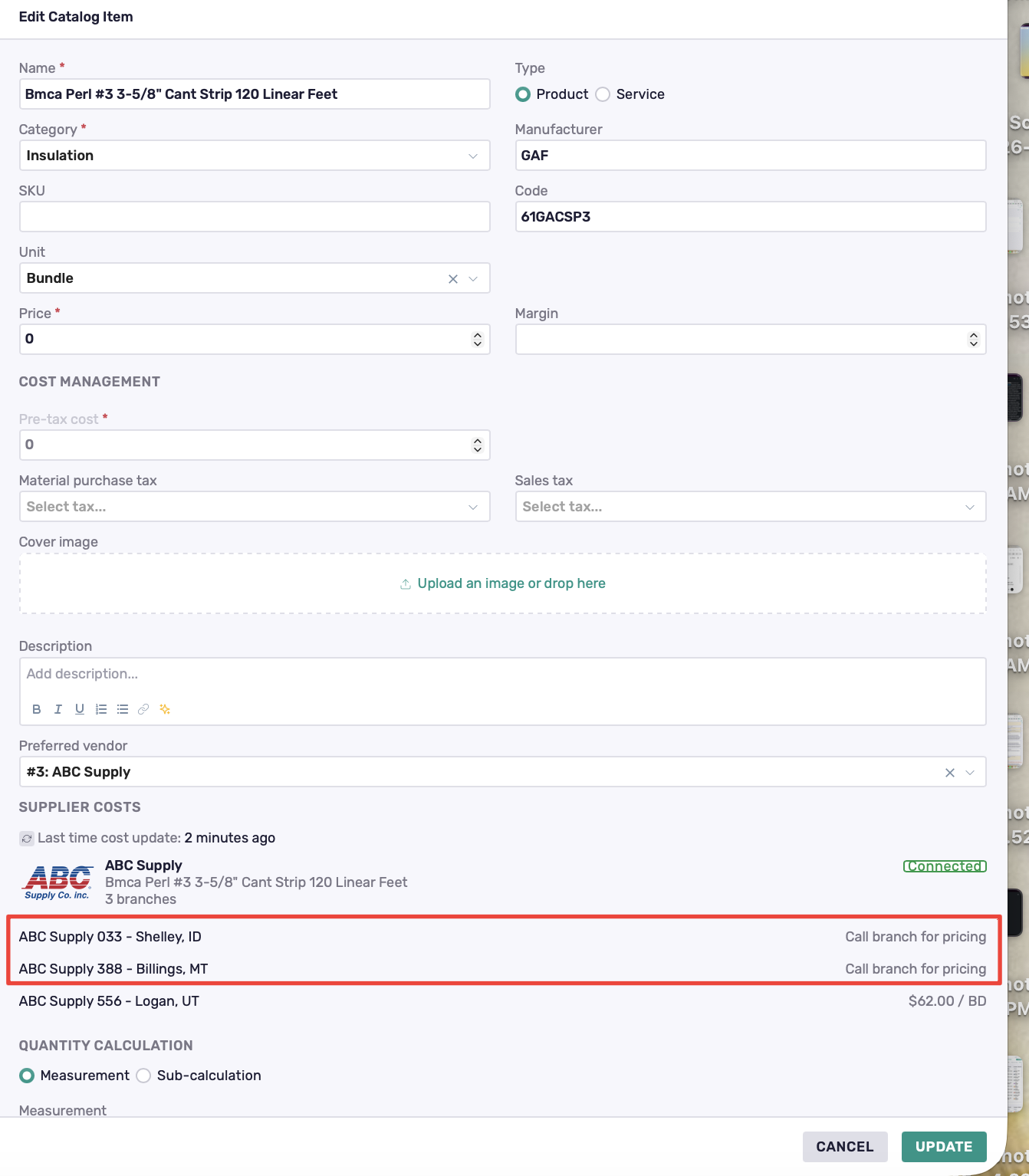Open the Category dropdown showing Insulation
This screenshot has height=1176, width=1029.
click(255, 156)
